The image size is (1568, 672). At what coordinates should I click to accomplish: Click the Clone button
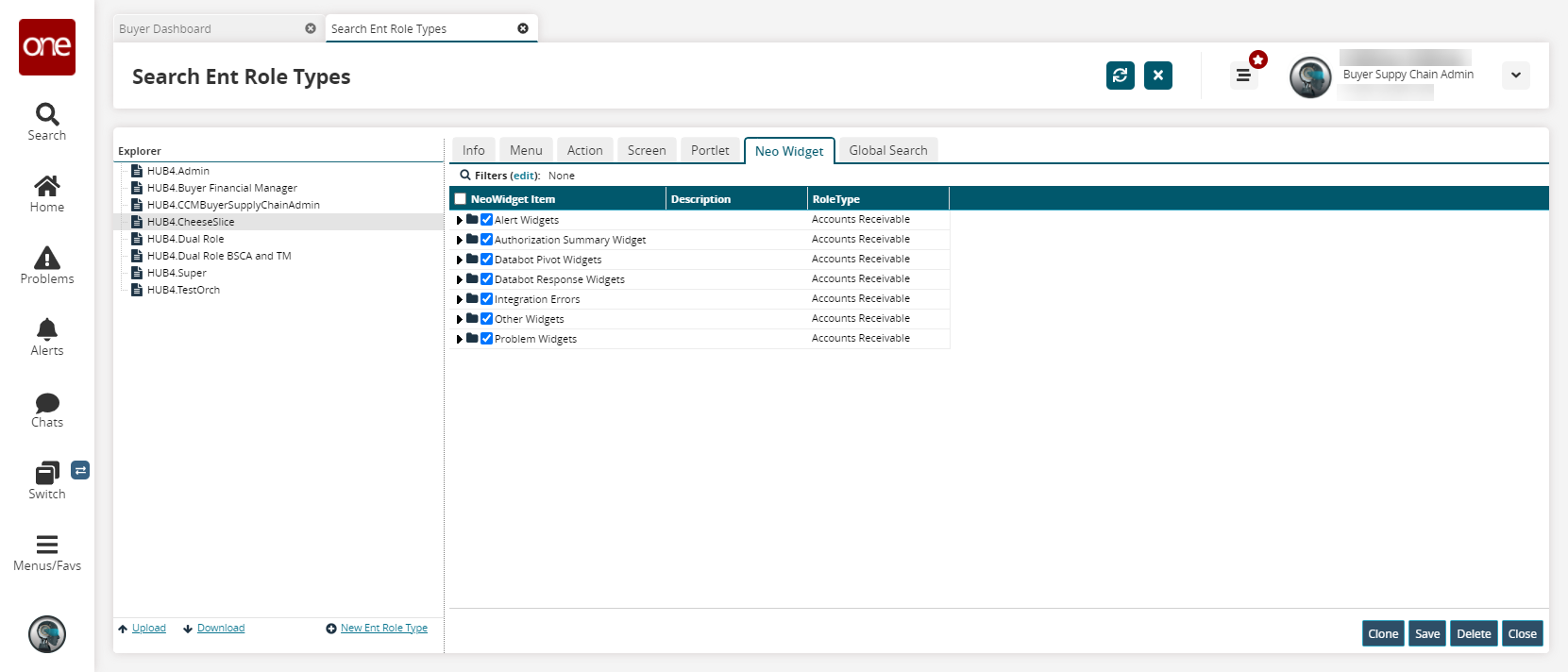1383,633
